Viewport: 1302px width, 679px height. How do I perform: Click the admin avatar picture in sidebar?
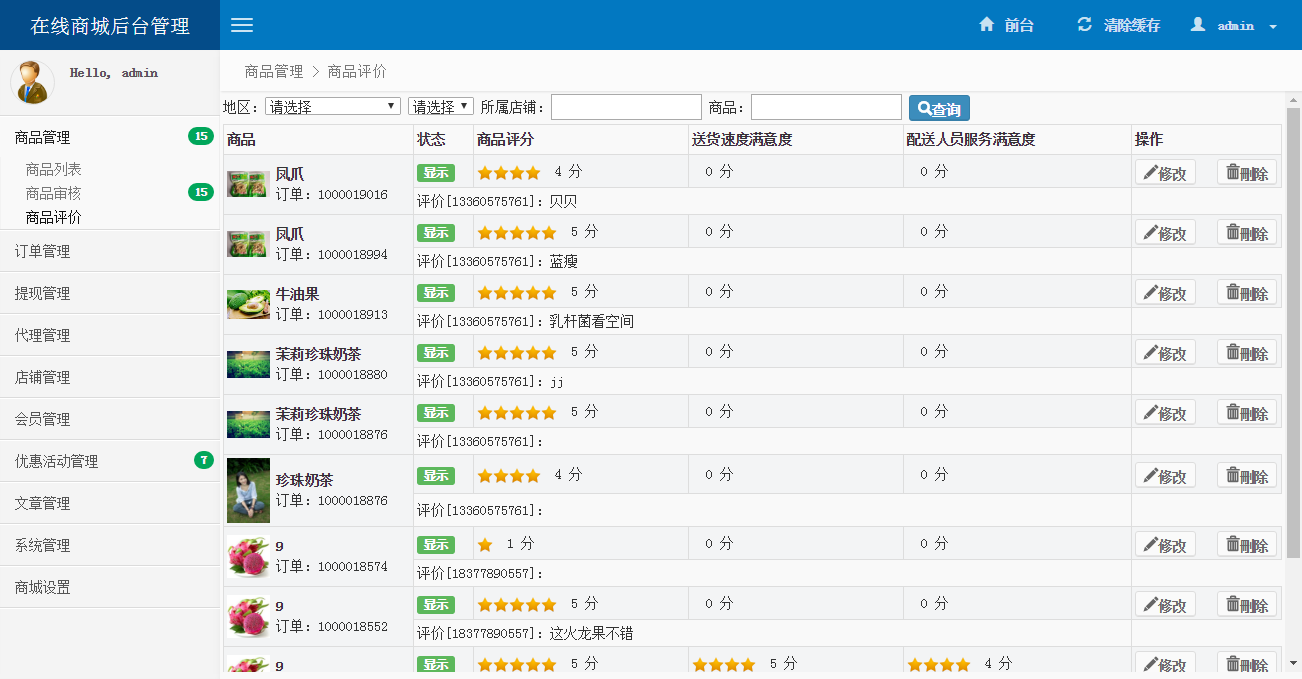pyautogui.click(x=32, y=82)
